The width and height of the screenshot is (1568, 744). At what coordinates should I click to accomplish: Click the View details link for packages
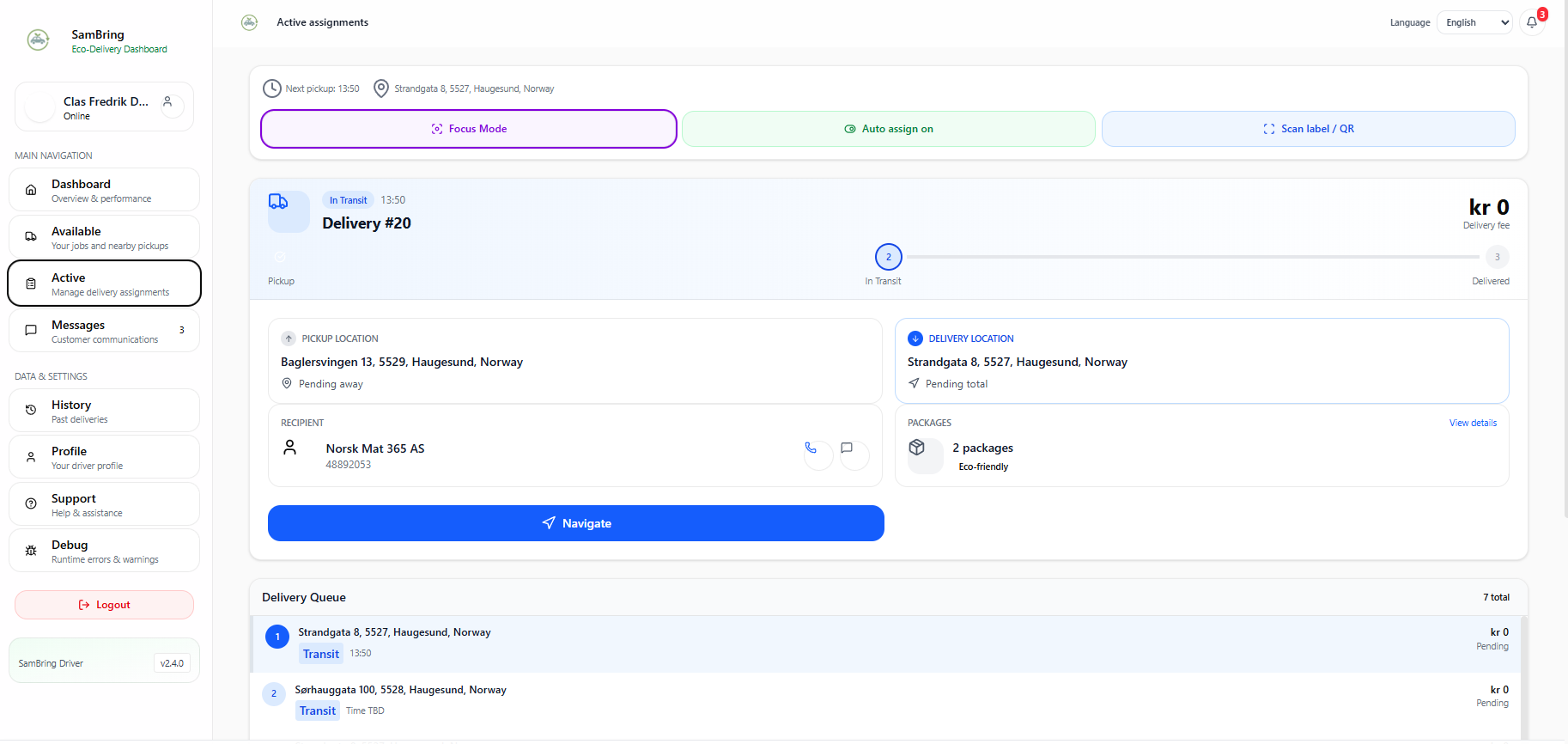(1472, 423)
